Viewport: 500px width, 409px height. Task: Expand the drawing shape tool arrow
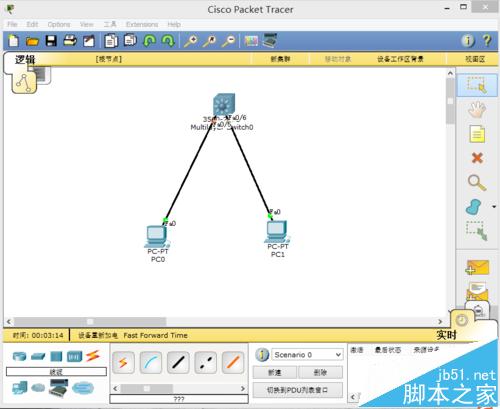pos(494,207)
